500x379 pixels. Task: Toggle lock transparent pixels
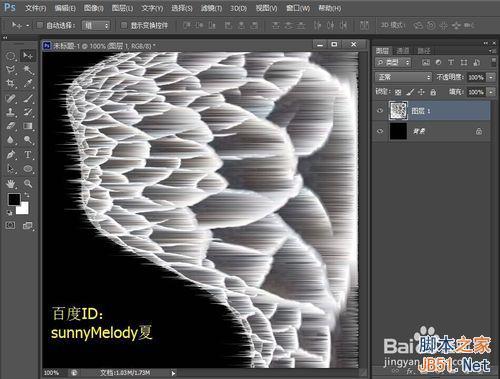pos(398,92)
